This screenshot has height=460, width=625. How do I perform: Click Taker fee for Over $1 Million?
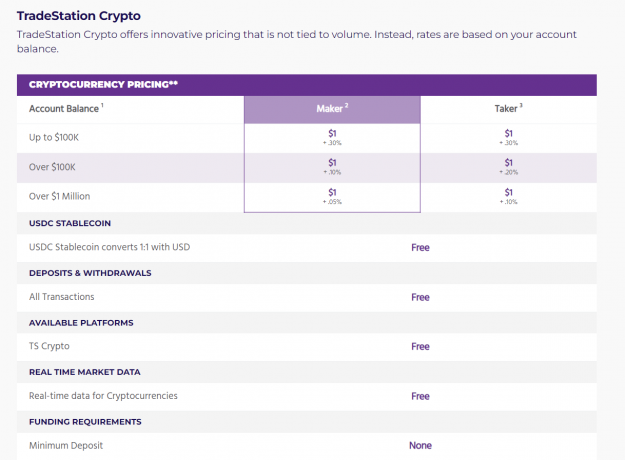[x=508, y=196]
